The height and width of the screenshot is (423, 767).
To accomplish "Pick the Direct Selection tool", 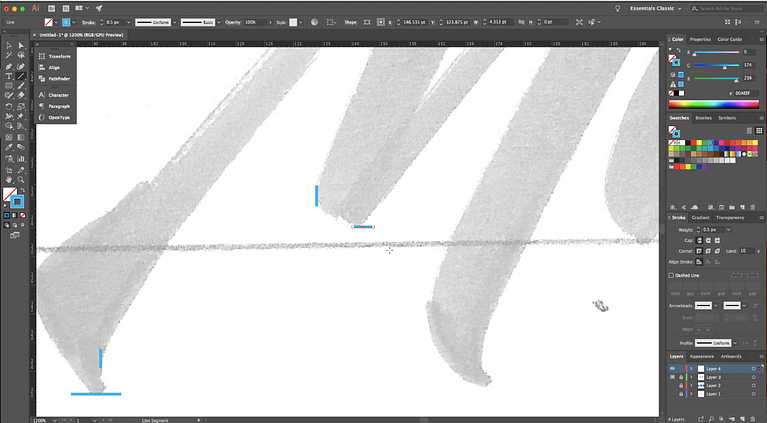I will click(20, 45).
